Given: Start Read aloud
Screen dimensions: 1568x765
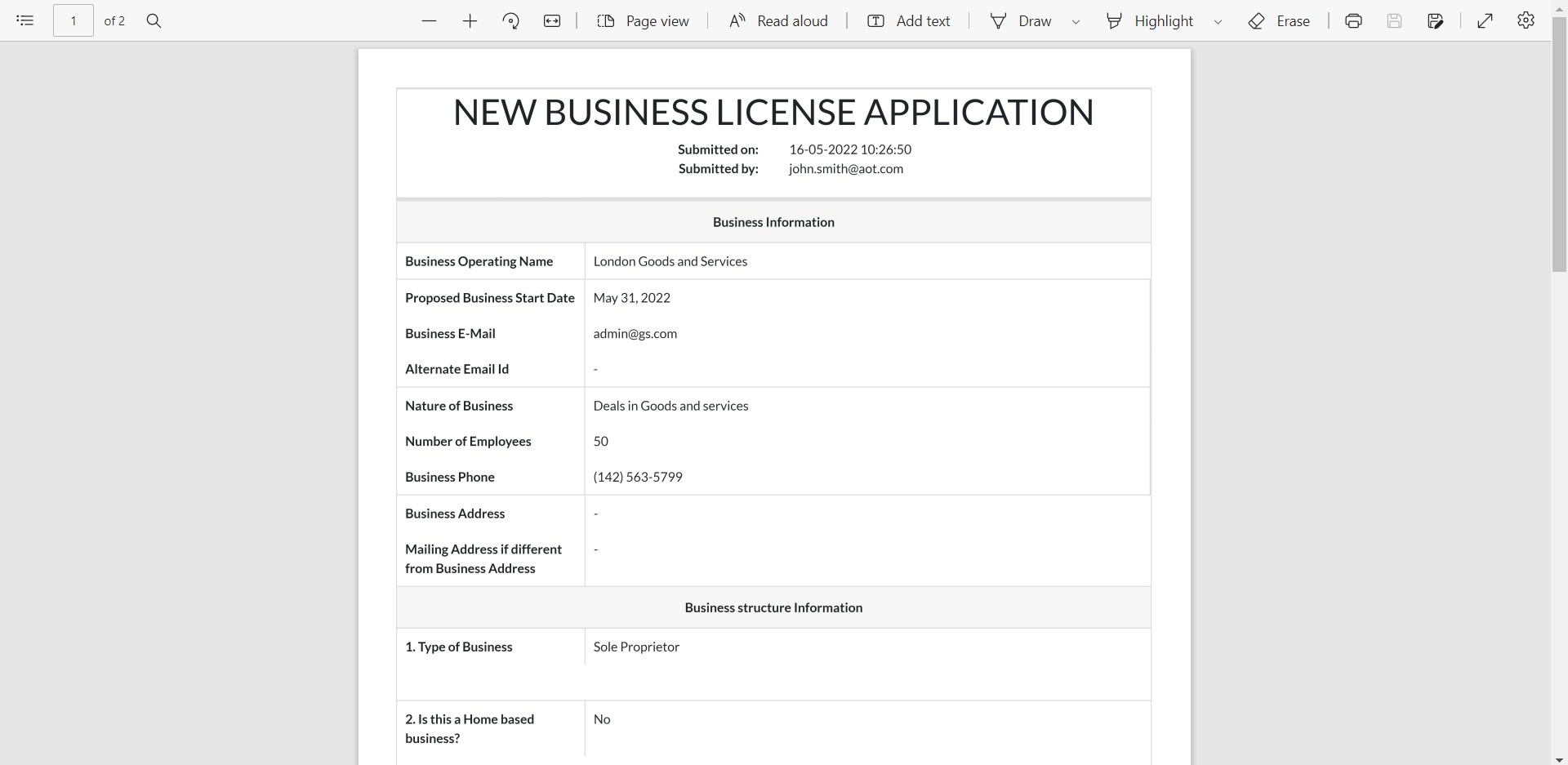Looking at the screenshot, I should [778, 21].
